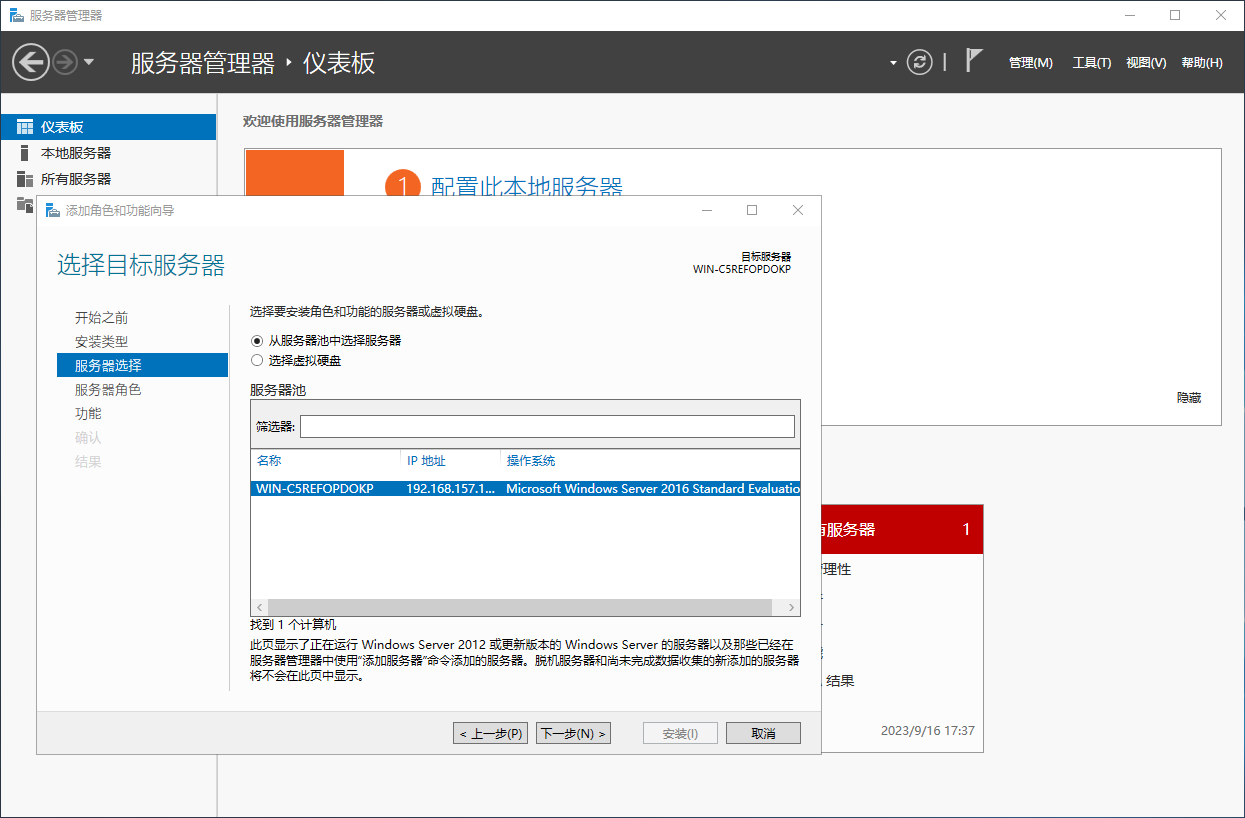Go to the 功能 wizard step
The height and width of the screenshot is (818, 1245).
coord(88,414)
